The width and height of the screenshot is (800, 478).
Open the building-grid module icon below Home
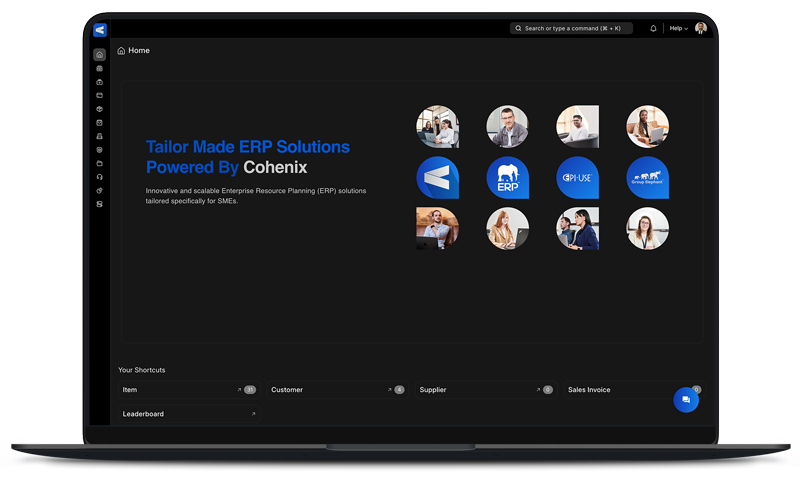(x=99, y=68)
